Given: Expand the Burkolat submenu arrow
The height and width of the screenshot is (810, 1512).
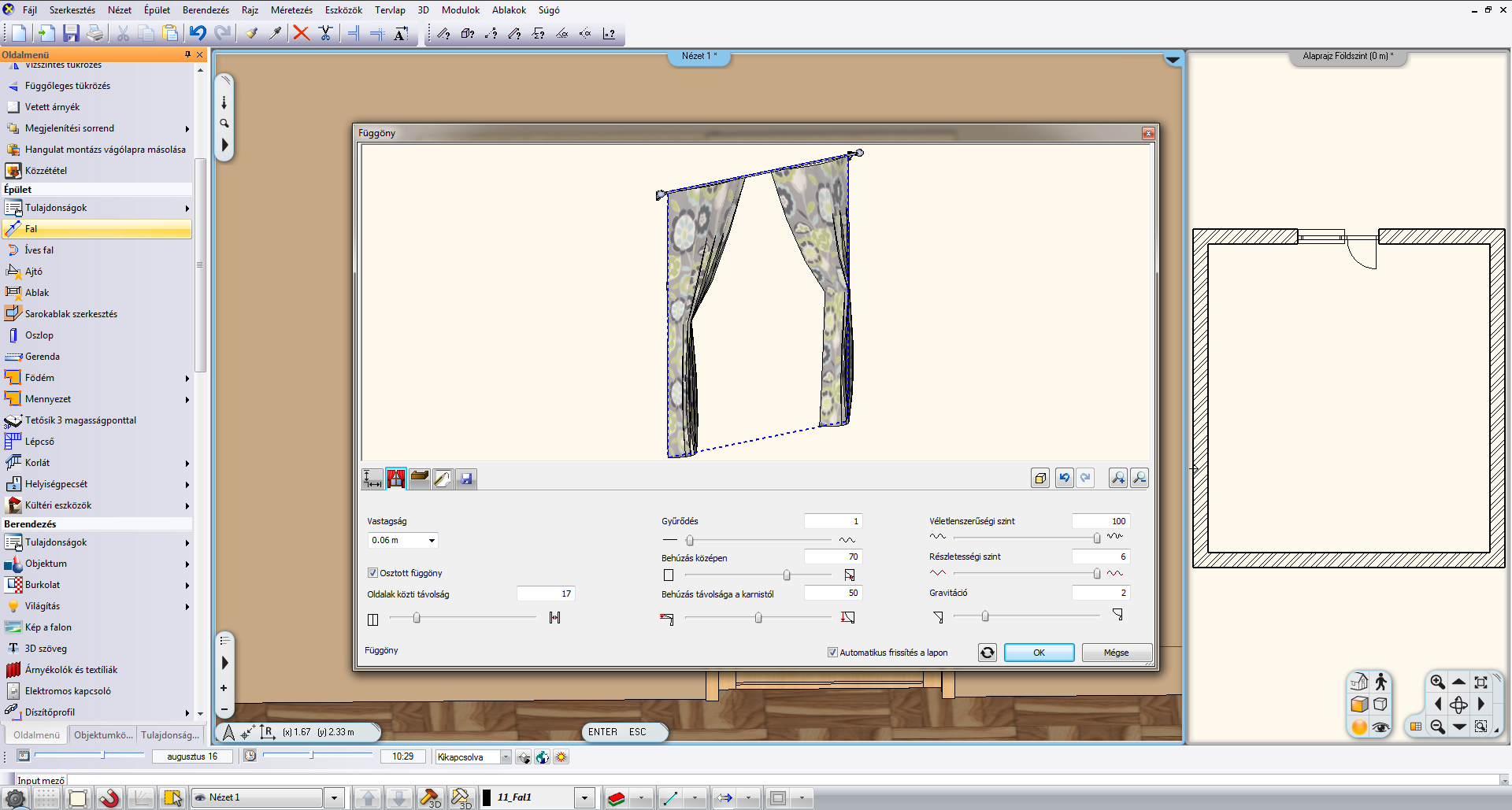Looking at the screenshot, I should coord(187,586).
